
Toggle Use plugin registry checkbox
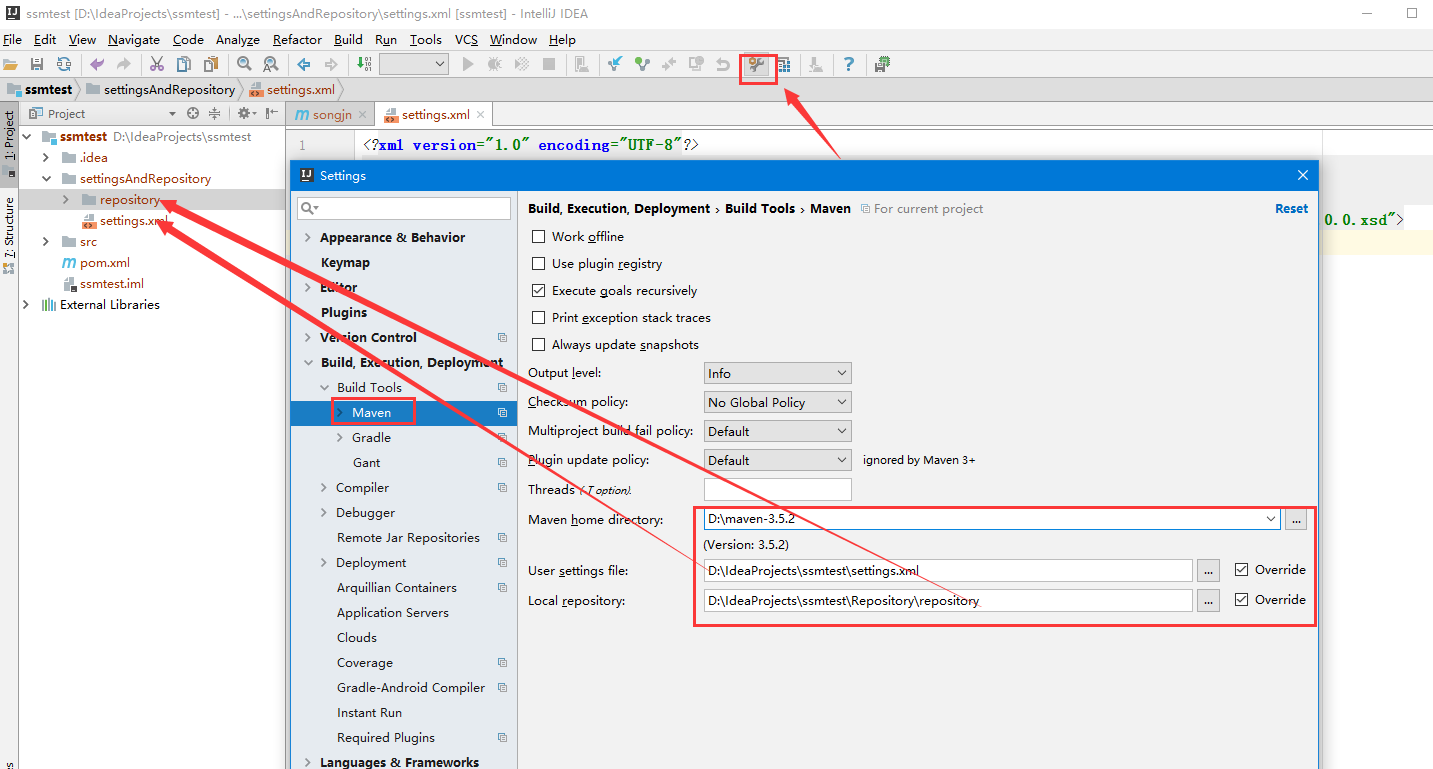pos(539,264)
